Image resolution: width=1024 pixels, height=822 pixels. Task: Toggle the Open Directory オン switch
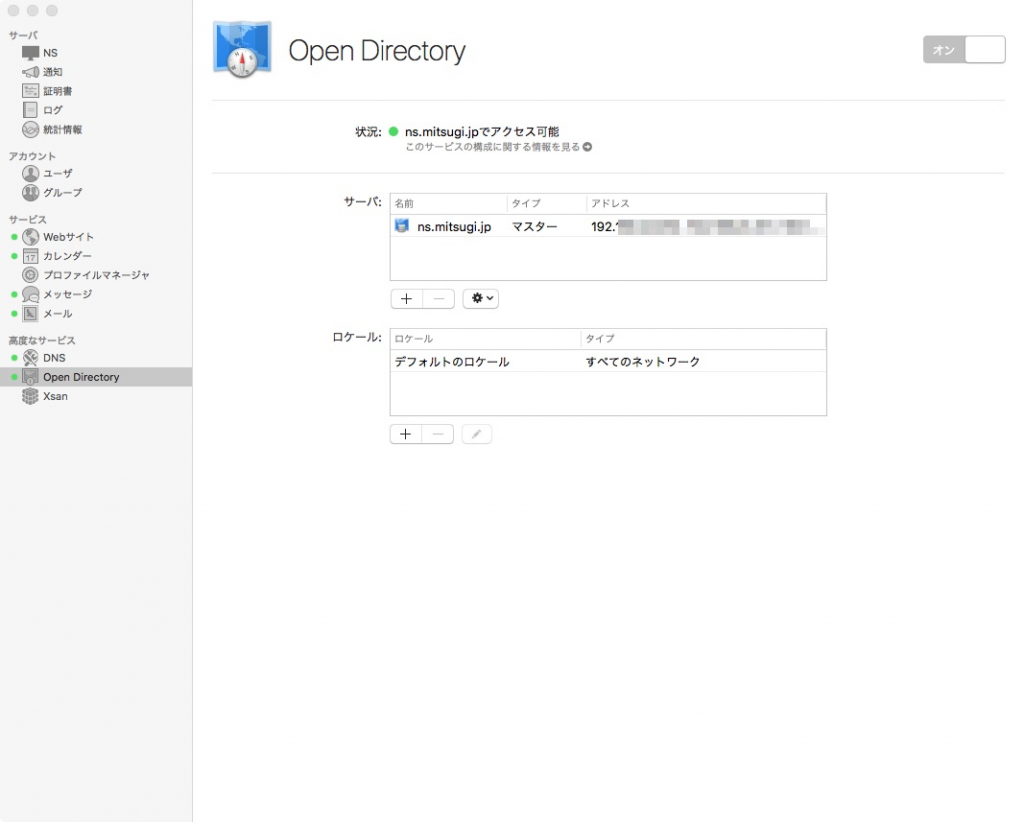pos(964,50)
